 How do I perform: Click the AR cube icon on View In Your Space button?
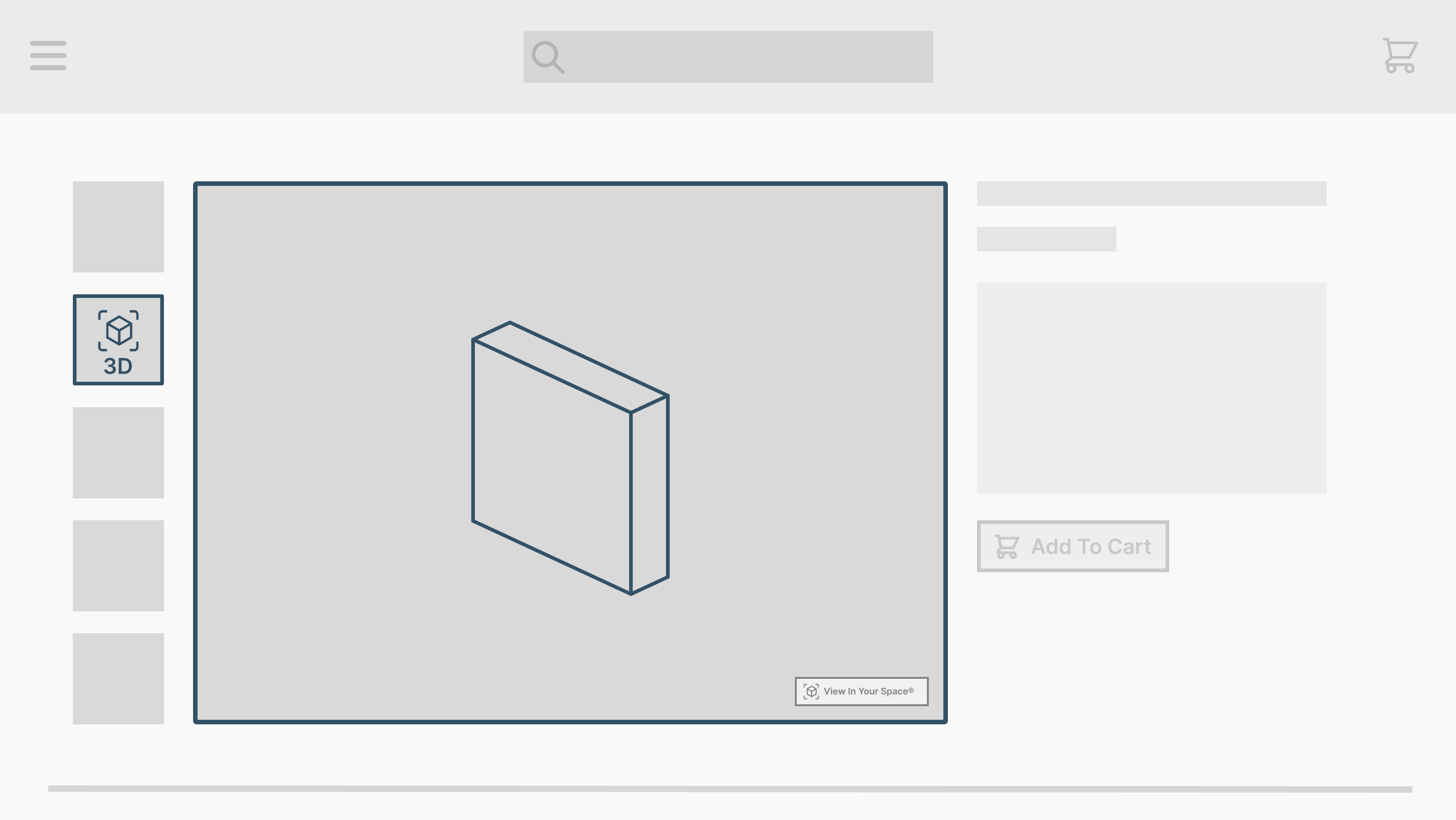pyautogui.click(x=811, y=691)
